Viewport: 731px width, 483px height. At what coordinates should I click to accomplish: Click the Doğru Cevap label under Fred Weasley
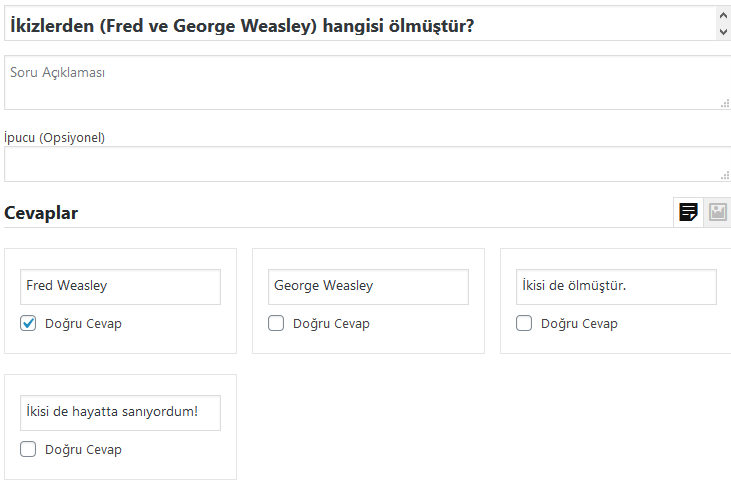pyautogui.click(x=83, y=324)
